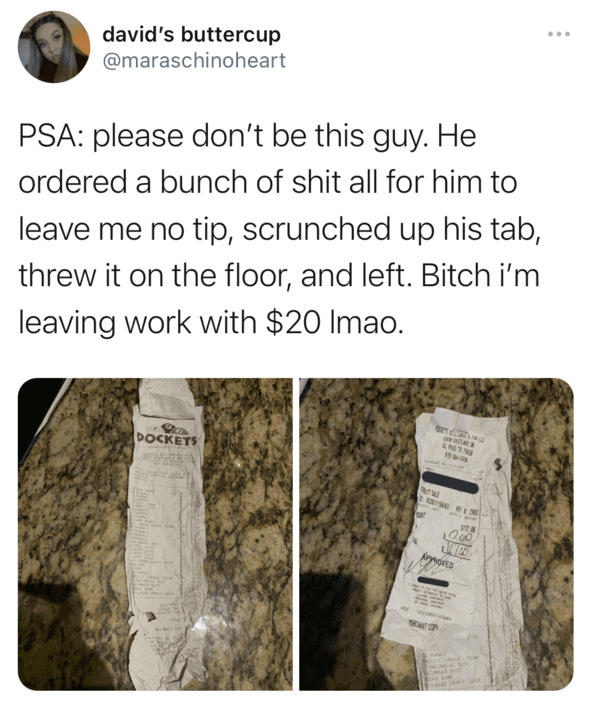
Task: Open the left photo of the crumpled receipt
Action: pyautogui.click(x=155, y=534)
